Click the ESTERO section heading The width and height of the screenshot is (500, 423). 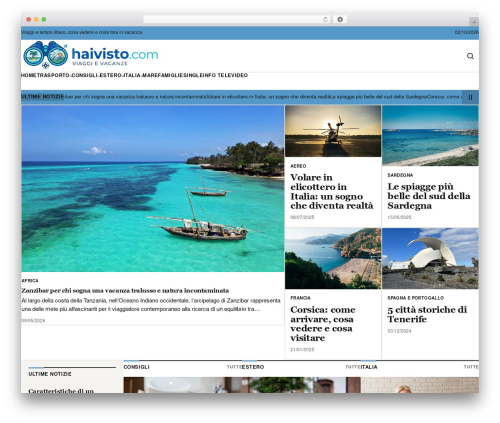tap(253, 367)
